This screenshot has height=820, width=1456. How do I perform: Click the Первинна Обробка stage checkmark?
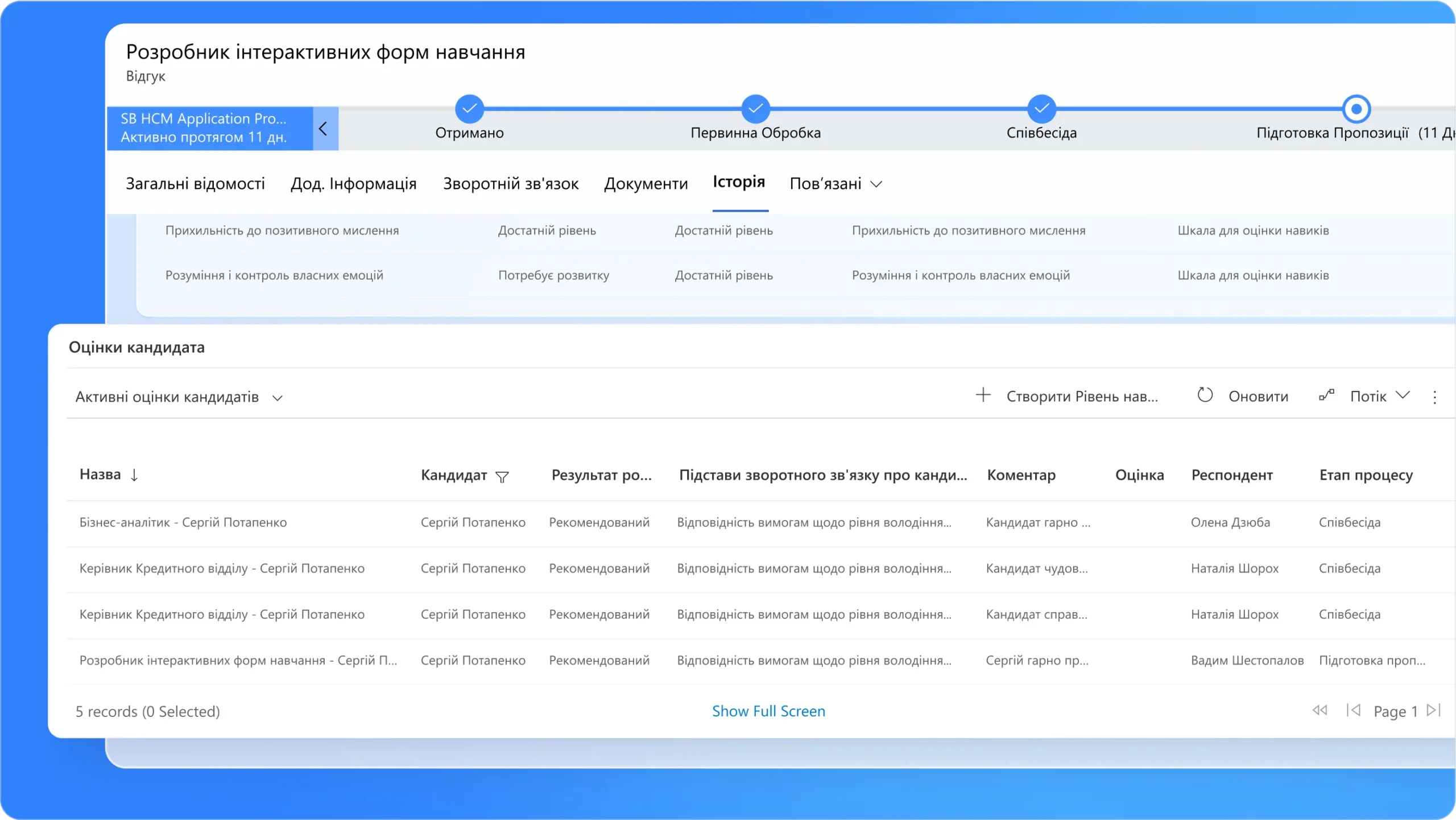pyautogui.click(x=755, y=109)
